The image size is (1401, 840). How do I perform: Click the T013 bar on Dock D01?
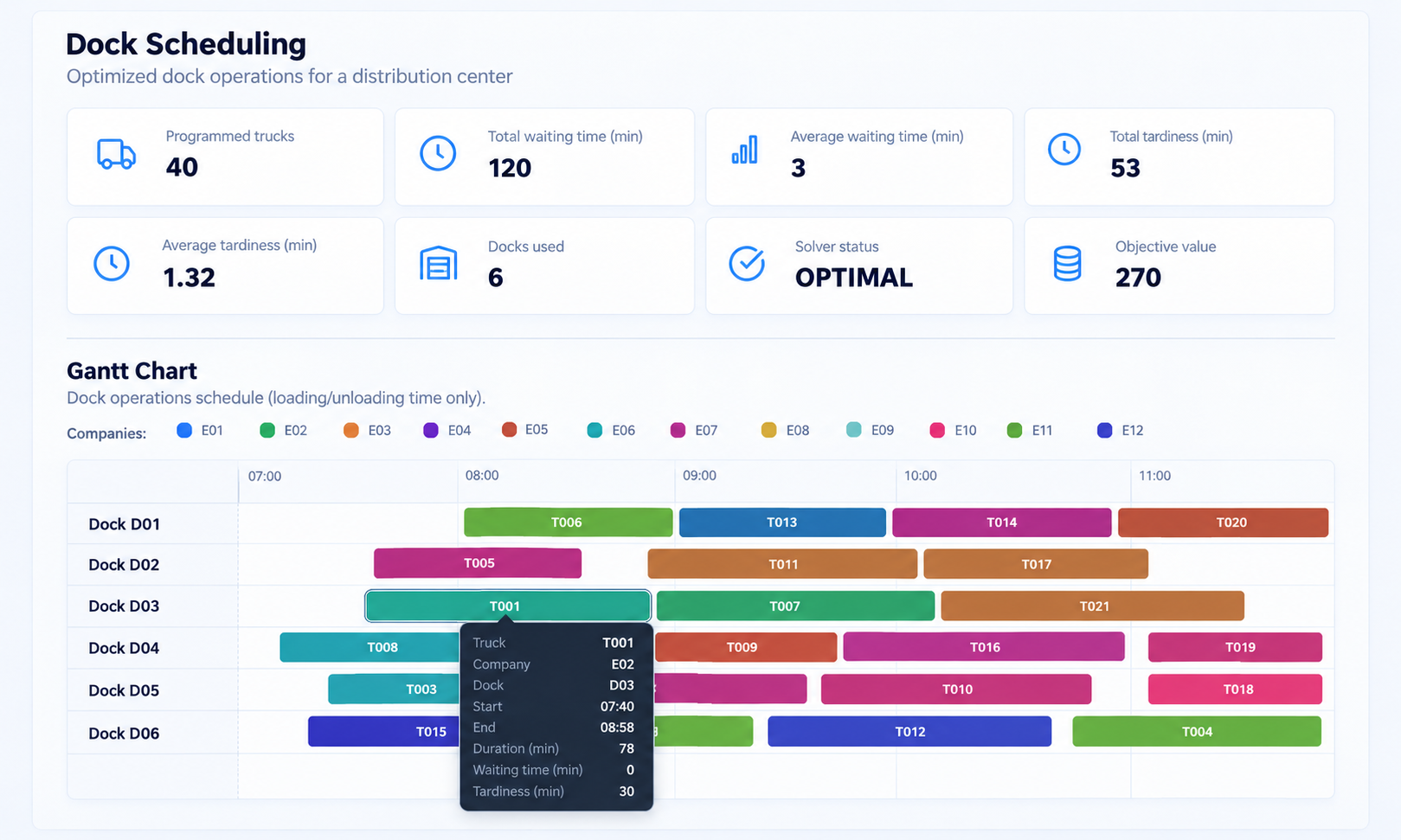tap(782, 523)
